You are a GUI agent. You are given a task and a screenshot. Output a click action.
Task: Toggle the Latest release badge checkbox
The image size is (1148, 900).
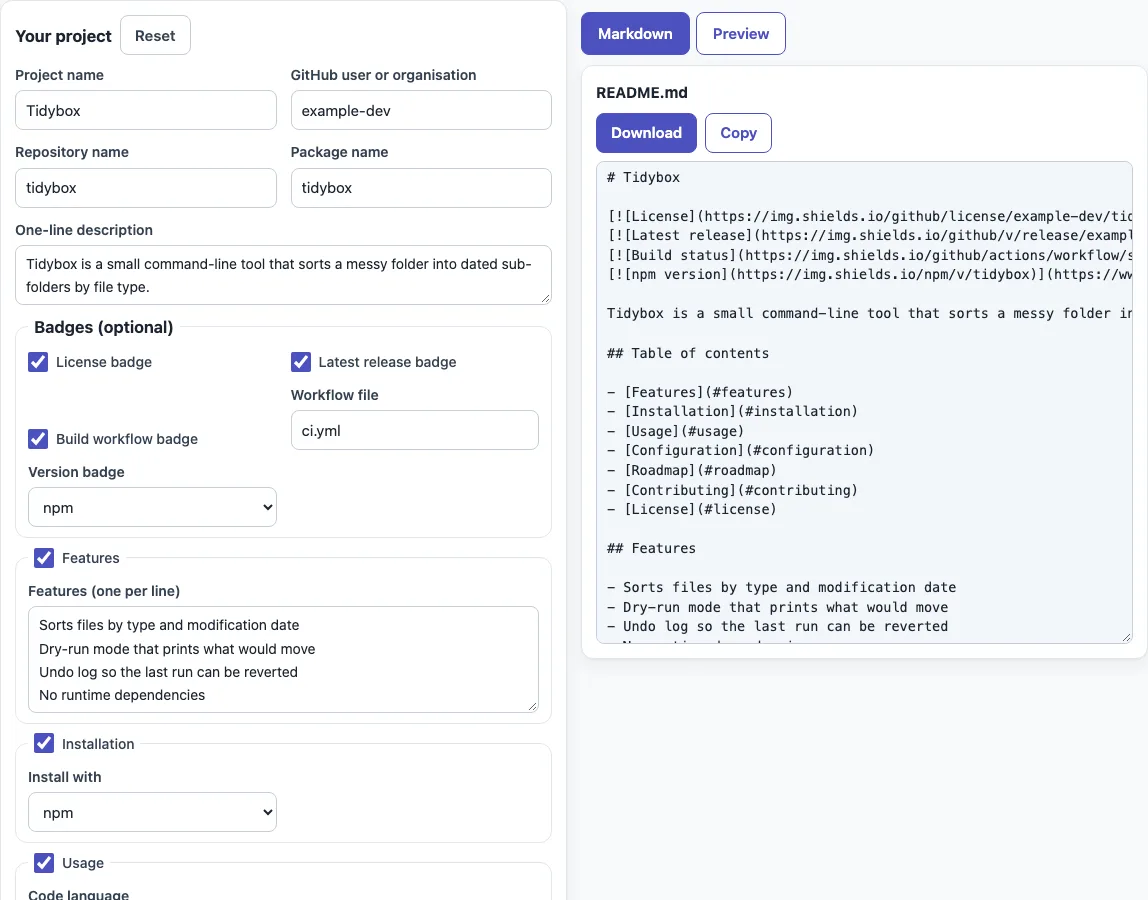pos(301,362)
